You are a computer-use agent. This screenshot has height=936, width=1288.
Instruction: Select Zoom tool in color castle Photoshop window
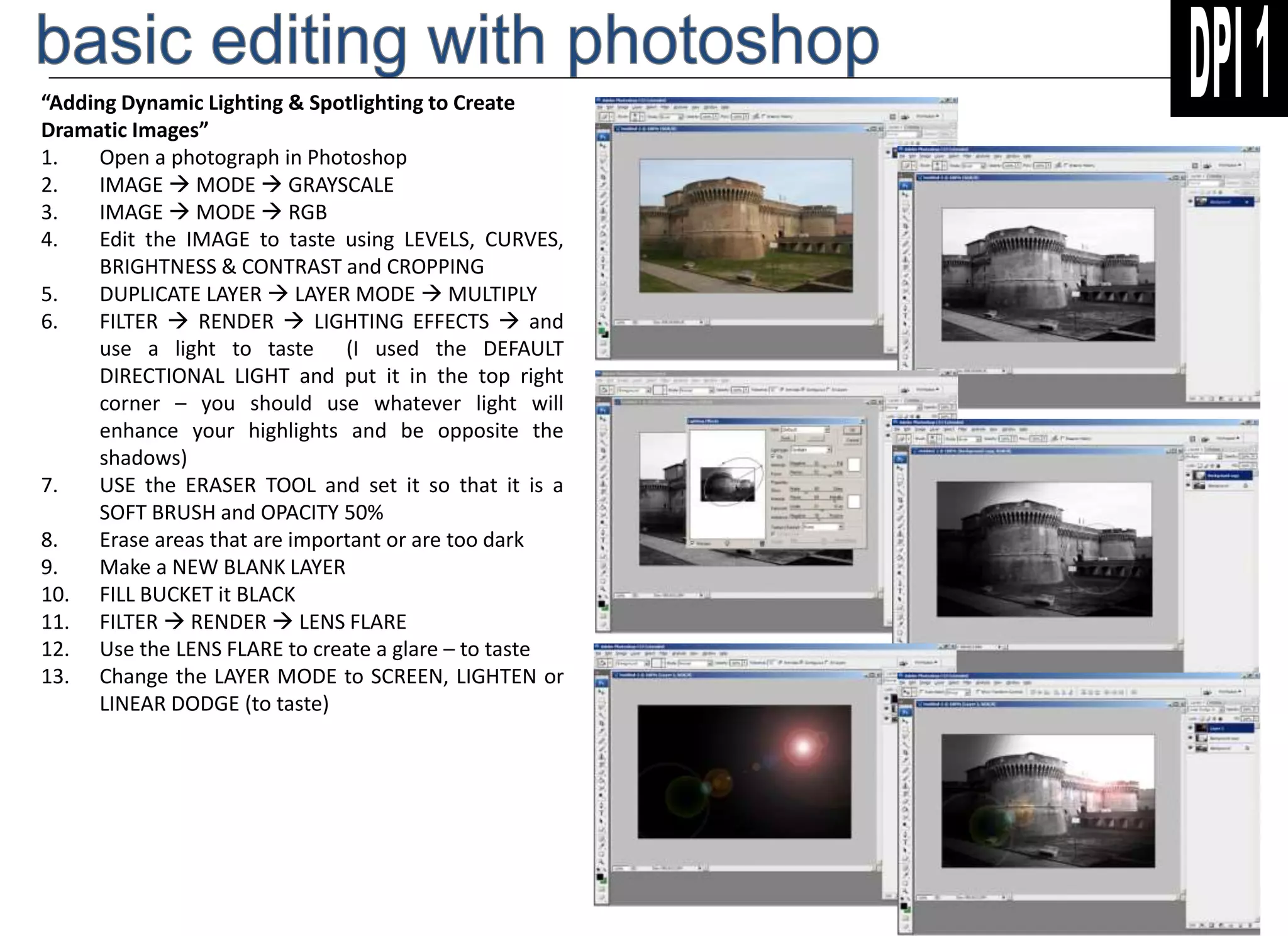click(602, 316)
